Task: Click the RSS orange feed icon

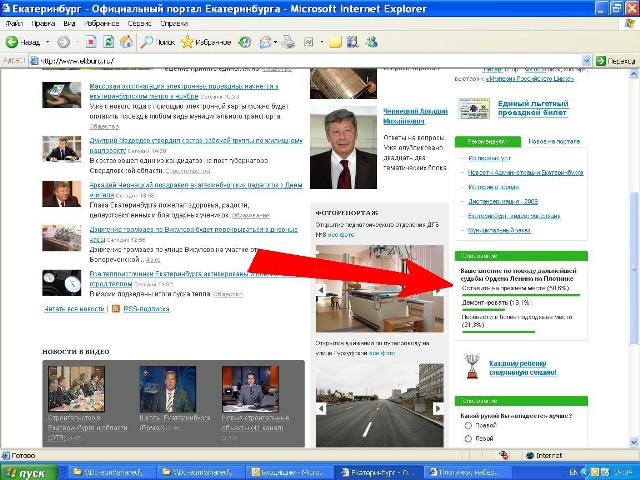Action: (x=116, y=309)
